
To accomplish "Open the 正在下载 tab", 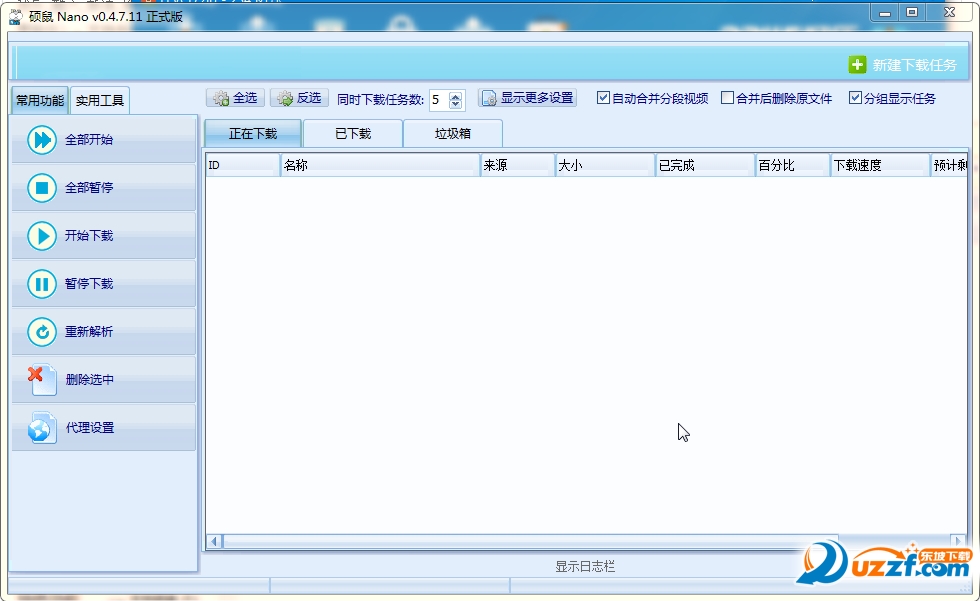I will (x=253, y=134).
